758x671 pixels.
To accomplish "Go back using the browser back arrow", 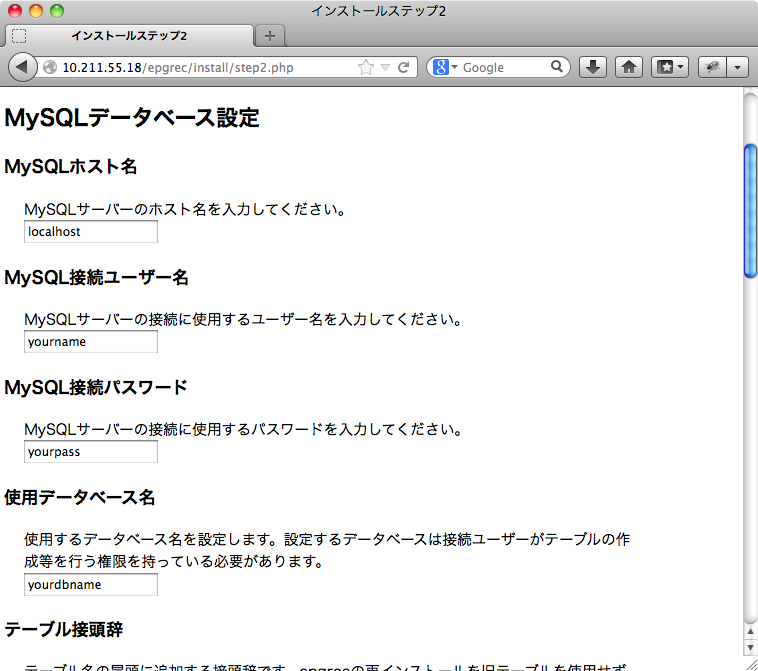I will [x=22, y=67].
